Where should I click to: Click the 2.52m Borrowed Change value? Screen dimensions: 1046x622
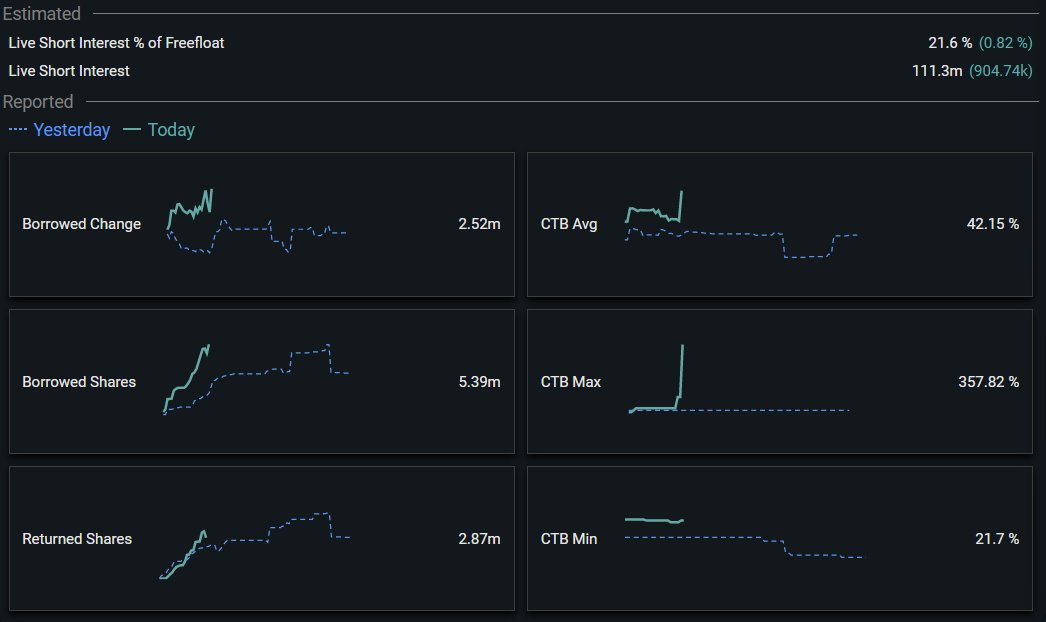coord(479,224)
